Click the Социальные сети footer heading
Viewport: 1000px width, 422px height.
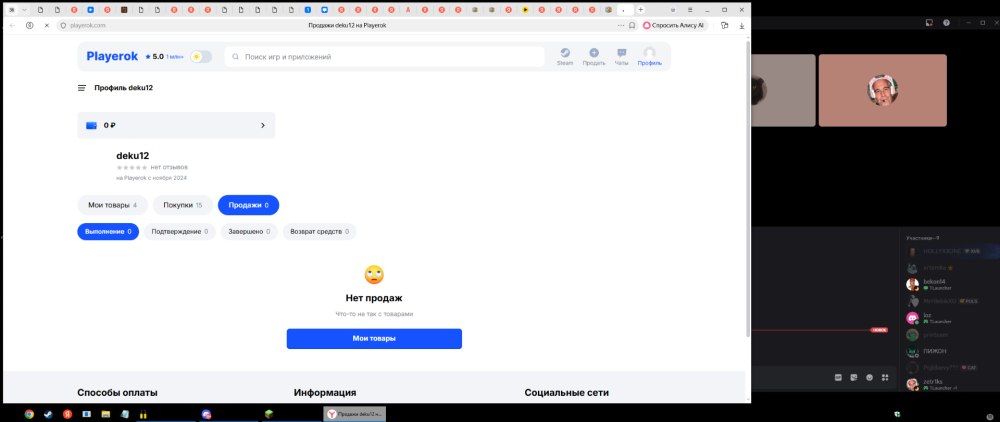tap(567, 393)
